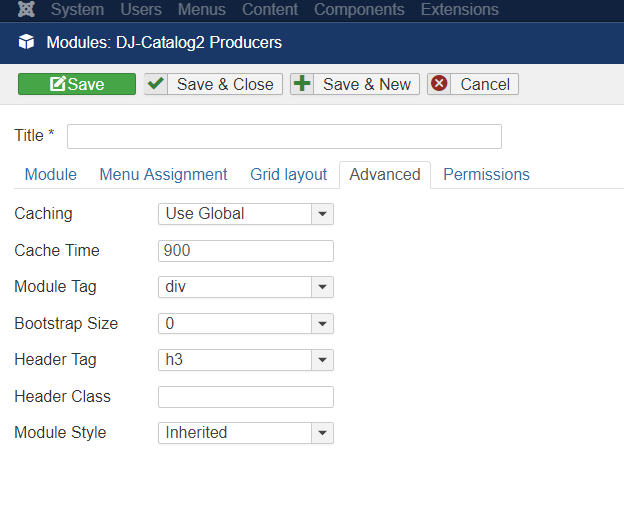Click the module cube icon in header
This screenshot has width=624, height=512.
coord(26,42)
